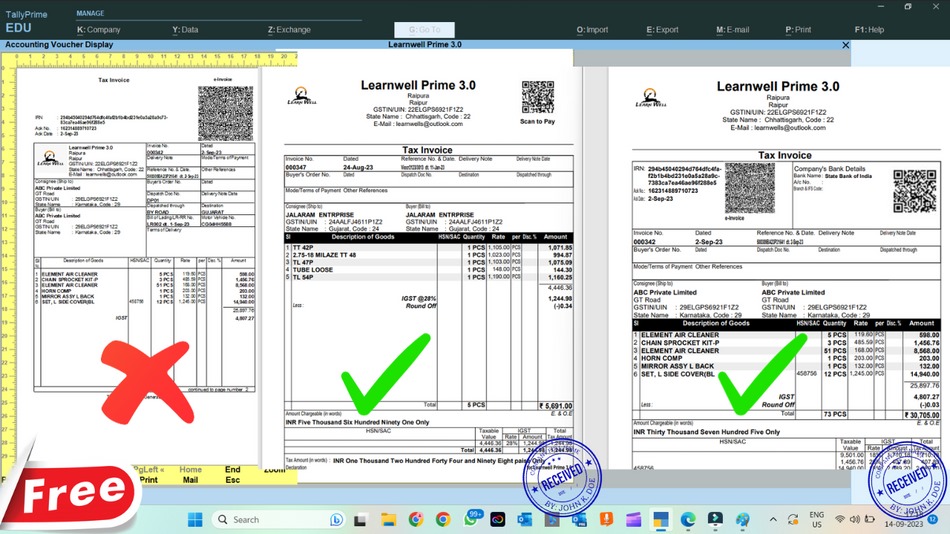Click the Esc button in preview bar
Screen dimensions: 950x534
coord(232,480)
